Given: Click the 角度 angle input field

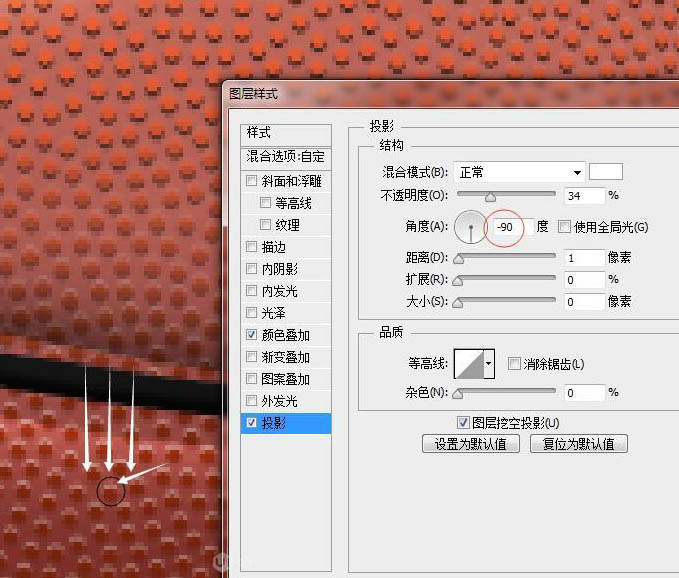Looking at the screenshot, I should click(x=509, y=227).
